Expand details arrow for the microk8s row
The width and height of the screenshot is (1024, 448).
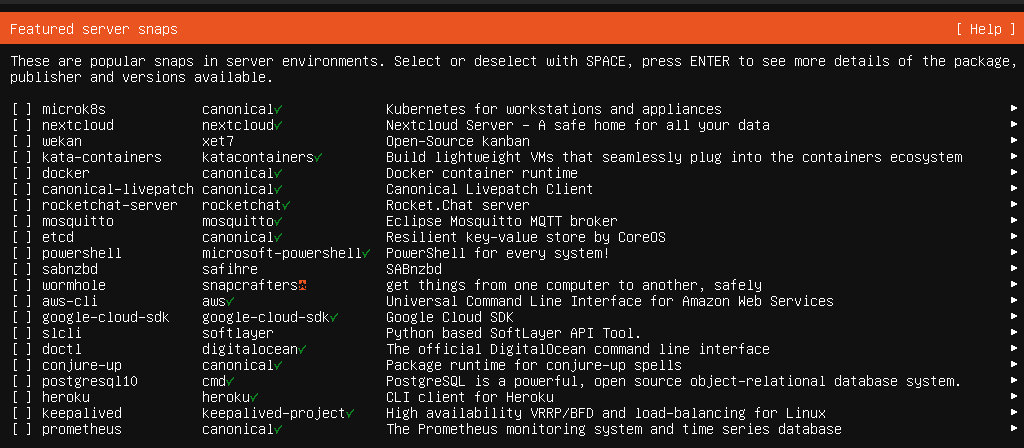click(x=1014, y=109)
